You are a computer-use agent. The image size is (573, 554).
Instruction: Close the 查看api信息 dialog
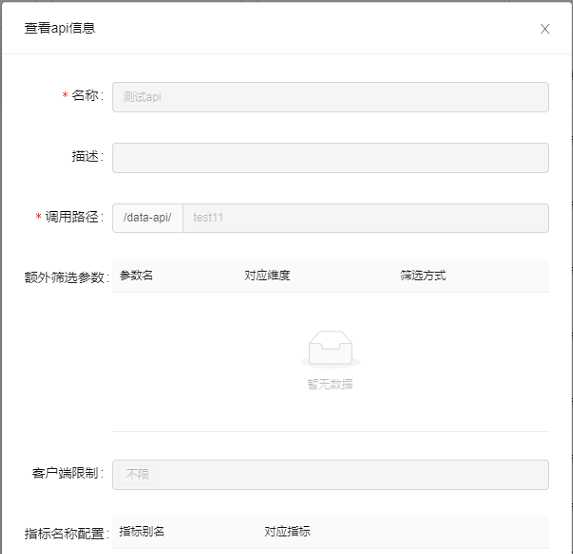(545, 29)
